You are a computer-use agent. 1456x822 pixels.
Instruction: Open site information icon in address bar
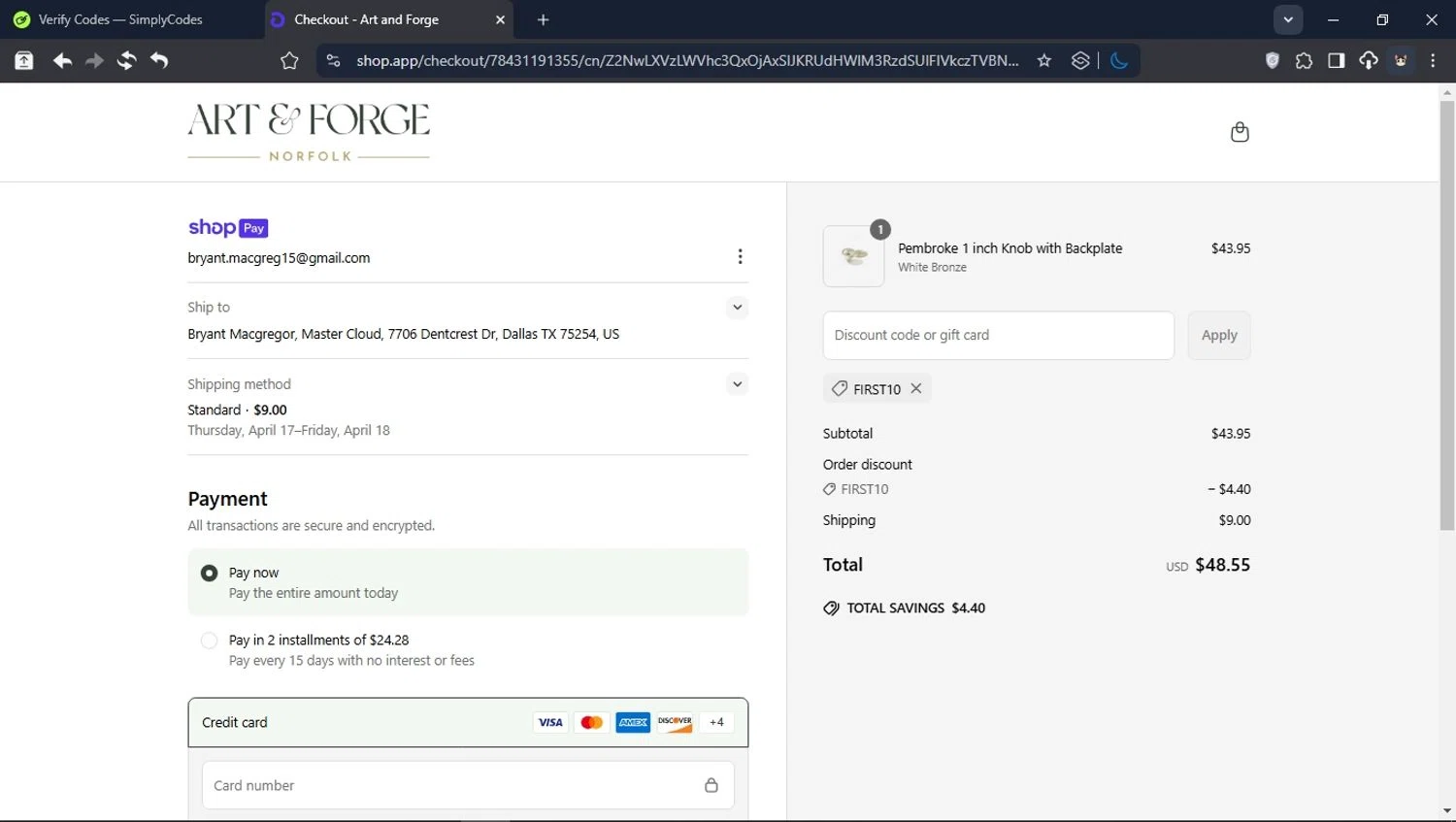(333, 60)
